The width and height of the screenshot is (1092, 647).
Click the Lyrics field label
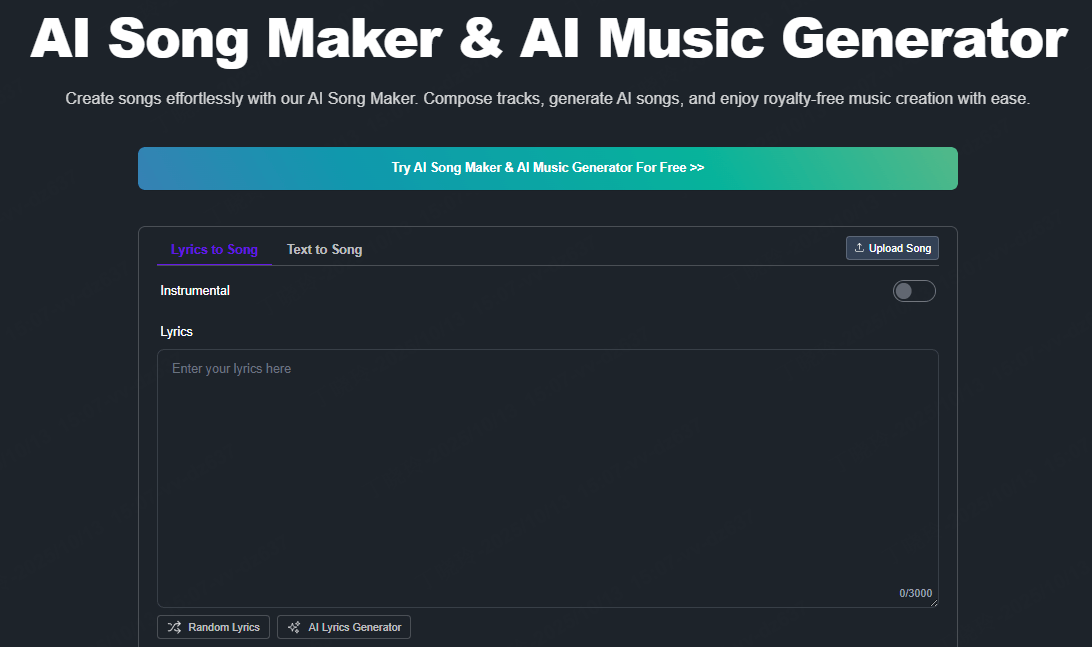pyautogui.click(x=176, y=331)
